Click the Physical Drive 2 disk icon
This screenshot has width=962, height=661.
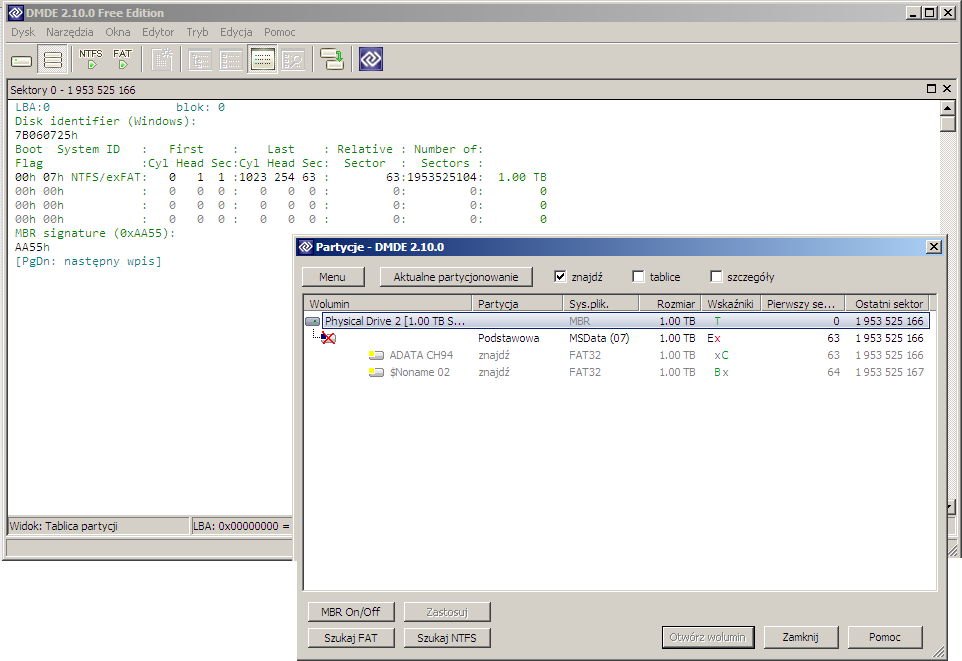[312, 321]
